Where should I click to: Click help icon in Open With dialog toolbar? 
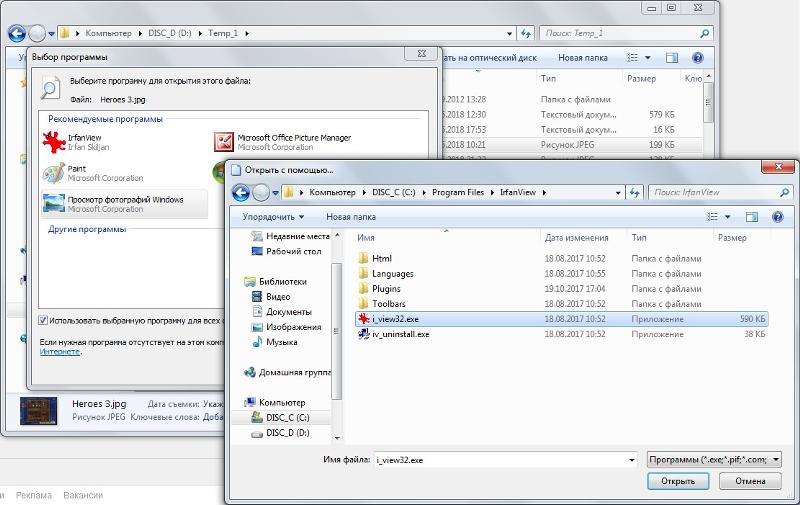click(x=777, y=217)
